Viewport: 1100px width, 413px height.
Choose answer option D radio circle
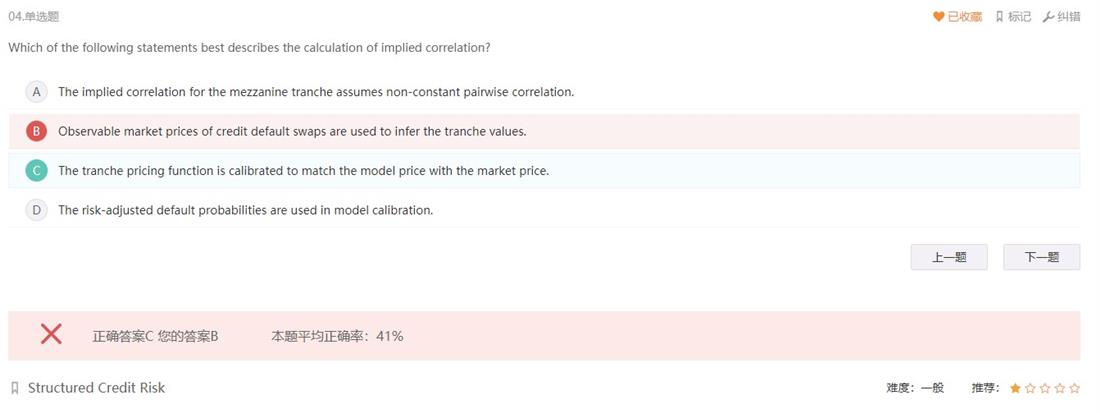(x=36, y=210)
